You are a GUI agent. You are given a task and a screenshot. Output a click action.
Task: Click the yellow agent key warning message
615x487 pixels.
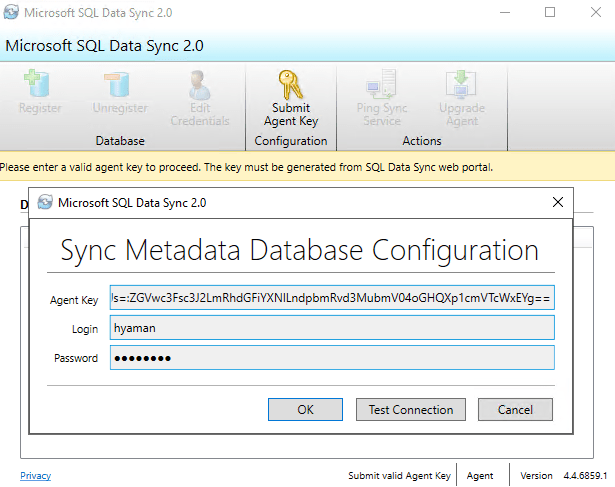(x=246, y=167)
